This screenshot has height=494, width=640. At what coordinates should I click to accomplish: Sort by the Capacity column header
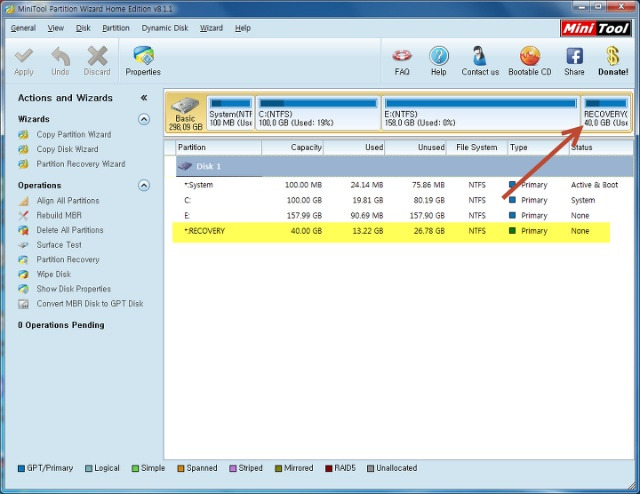click(x=293, y=147)
